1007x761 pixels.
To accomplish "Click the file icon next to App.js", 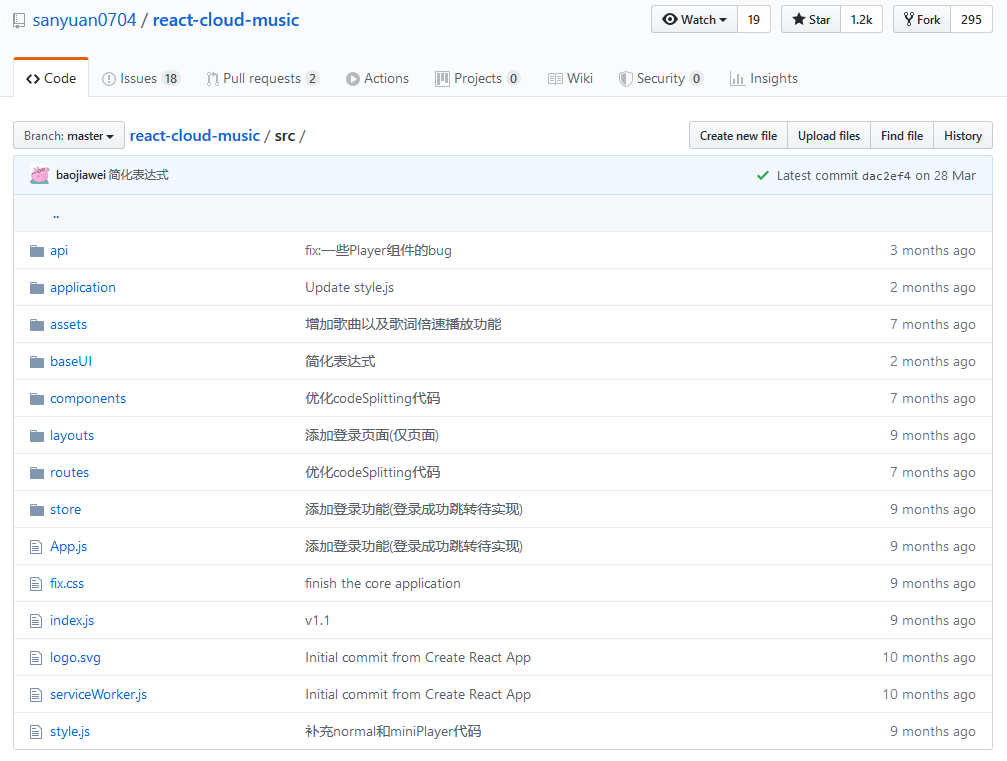I will (x=36, y=546).
